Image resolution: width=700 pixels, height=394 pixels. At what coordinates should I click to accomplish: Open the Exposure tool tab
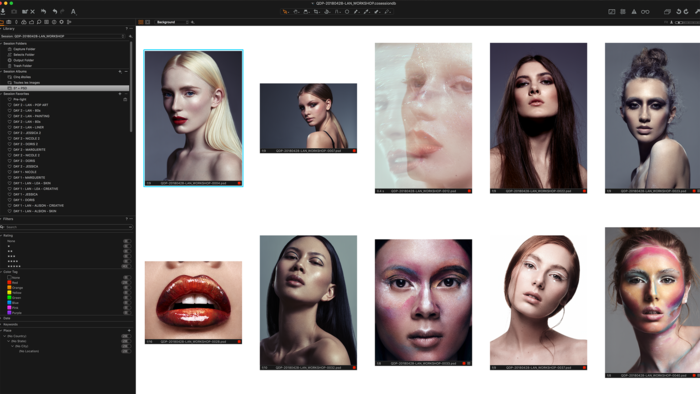(31, 22)
